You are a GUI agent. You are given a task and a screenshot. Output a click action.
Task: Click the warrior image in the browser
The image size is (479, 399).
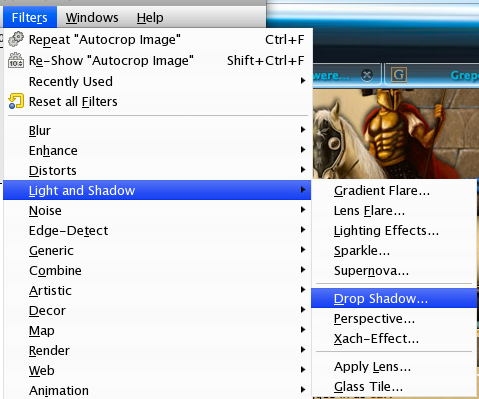(x=396, y=133)
